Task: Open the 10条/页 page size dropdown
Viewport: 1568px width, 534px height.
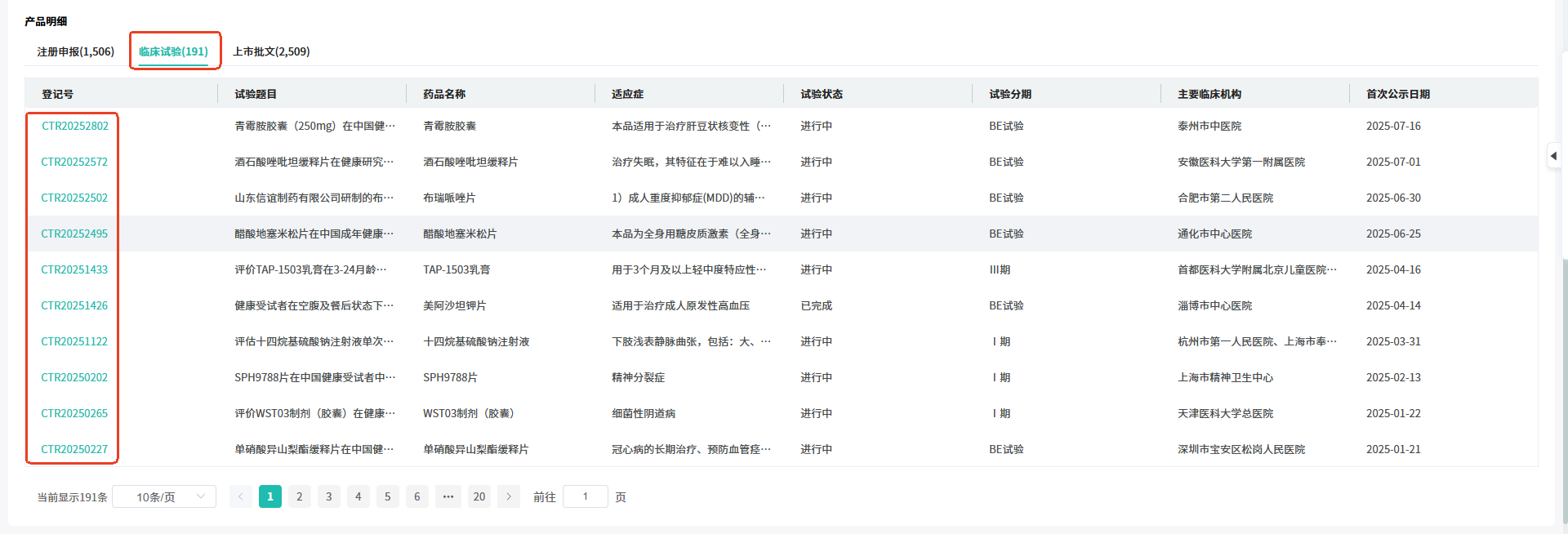Action: pos(164,496)
